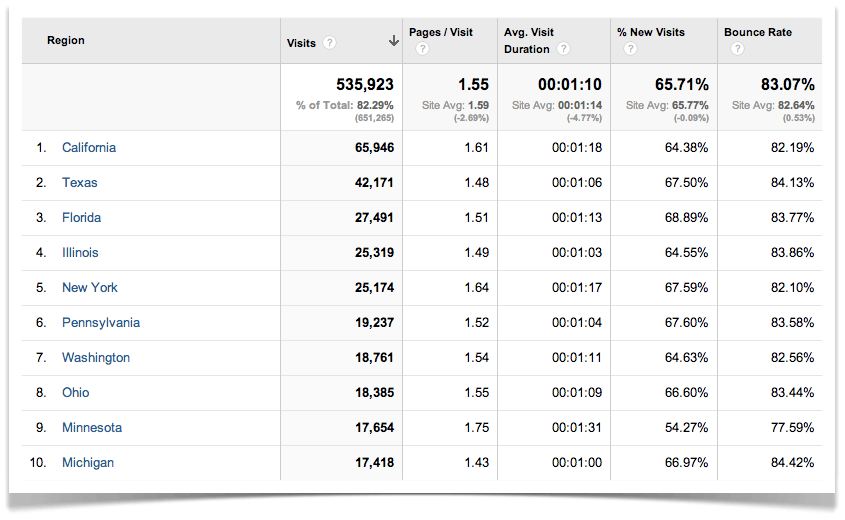Open the Illinois region link
The width and height of the screenshot is (845, 520).
pyautogui.click(x=80, y=253)
